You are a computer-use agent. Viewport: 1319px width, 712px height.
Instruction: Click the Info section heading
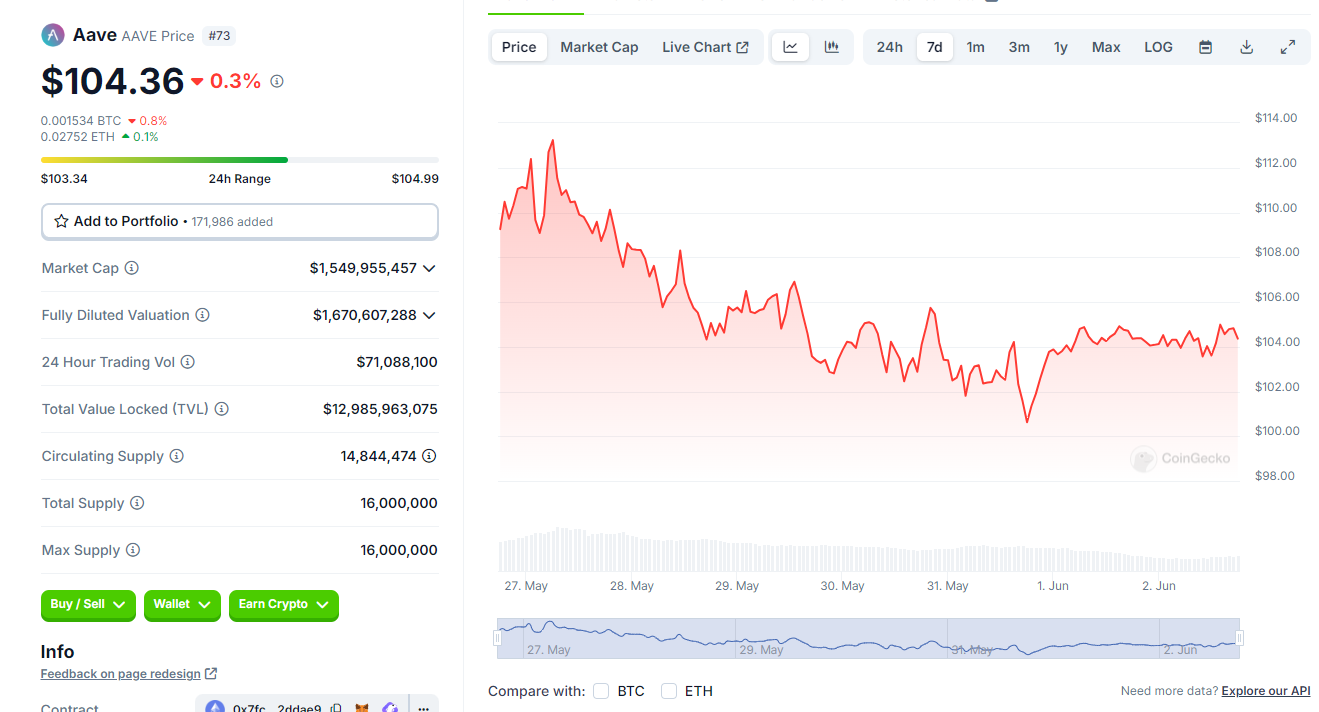(x=57, y=652)
